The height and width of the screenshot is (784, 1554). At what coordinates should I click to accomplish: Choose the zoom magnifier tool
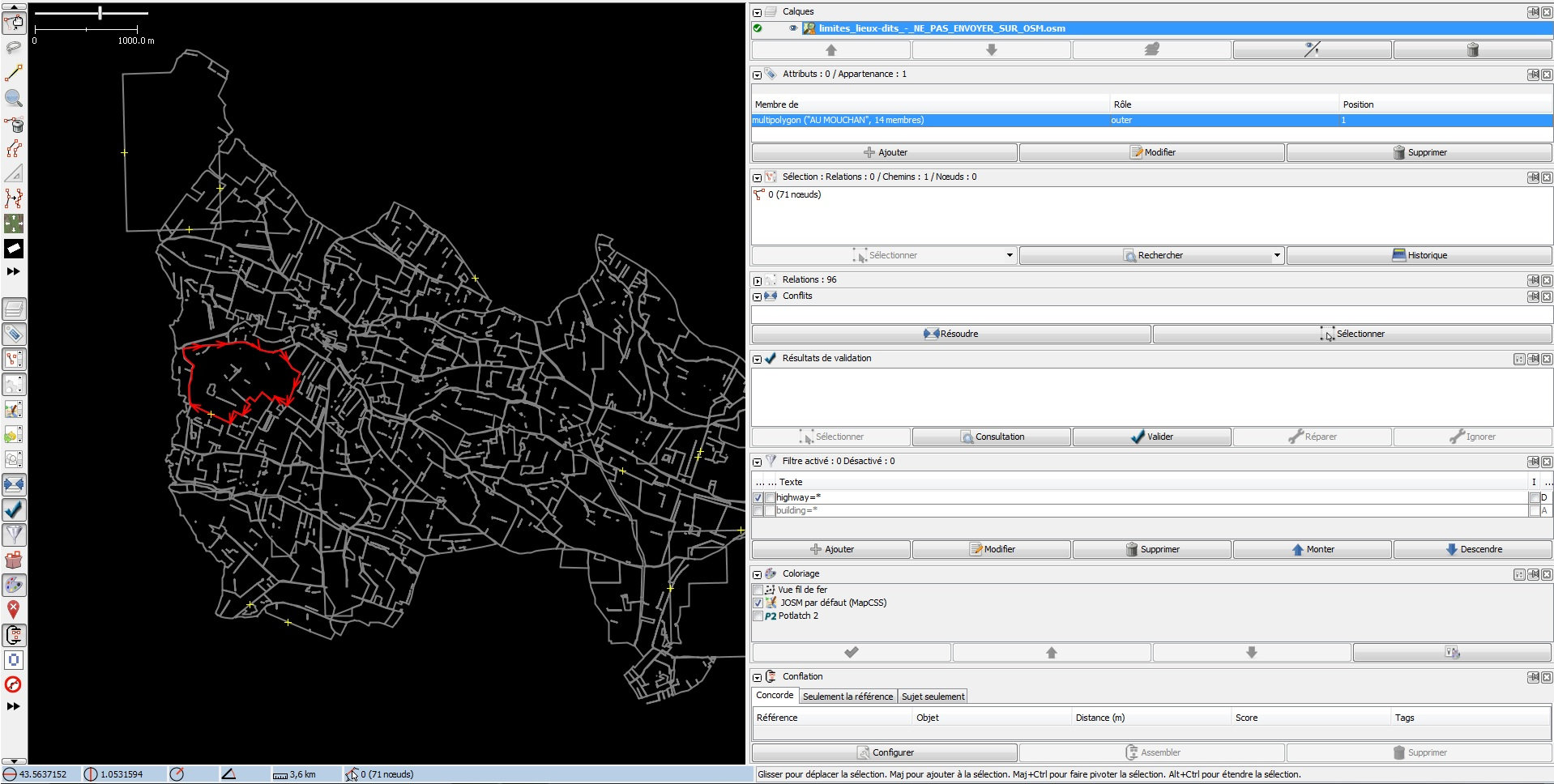coord(14,98)
